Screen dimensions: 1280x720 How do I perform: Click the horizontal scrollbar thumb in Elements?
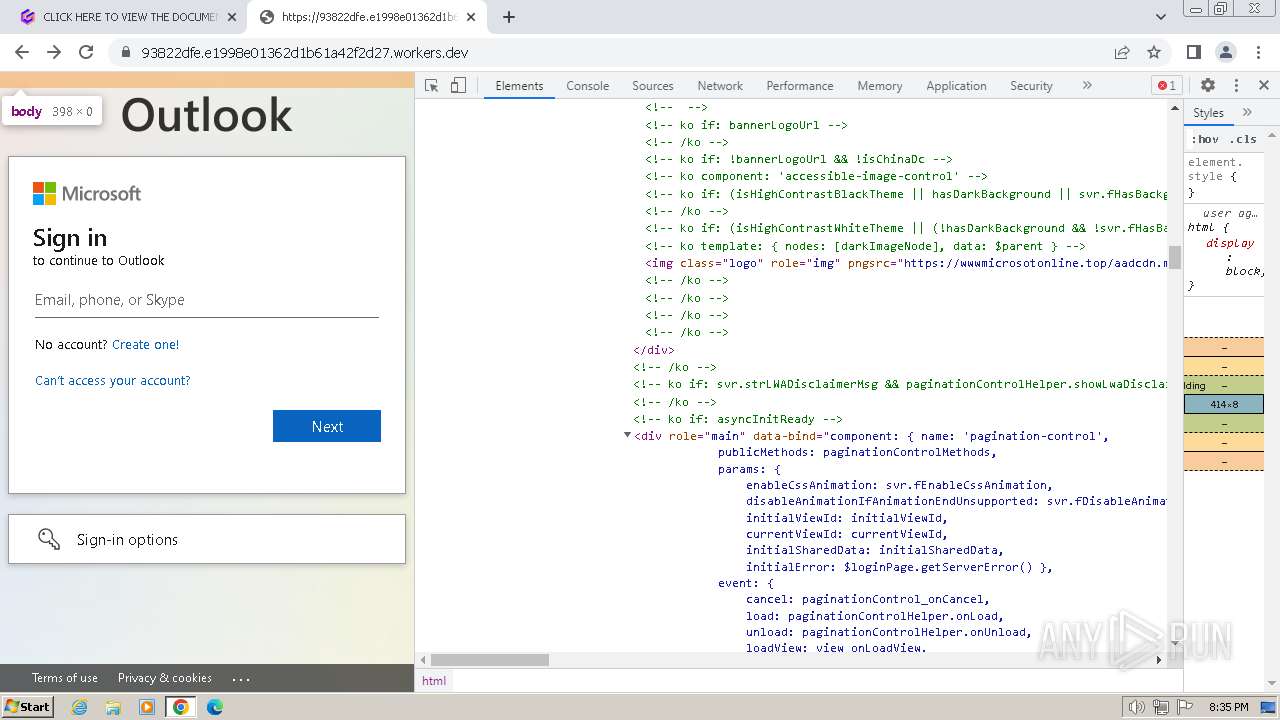pyautogui.click(x=490, y=660)
